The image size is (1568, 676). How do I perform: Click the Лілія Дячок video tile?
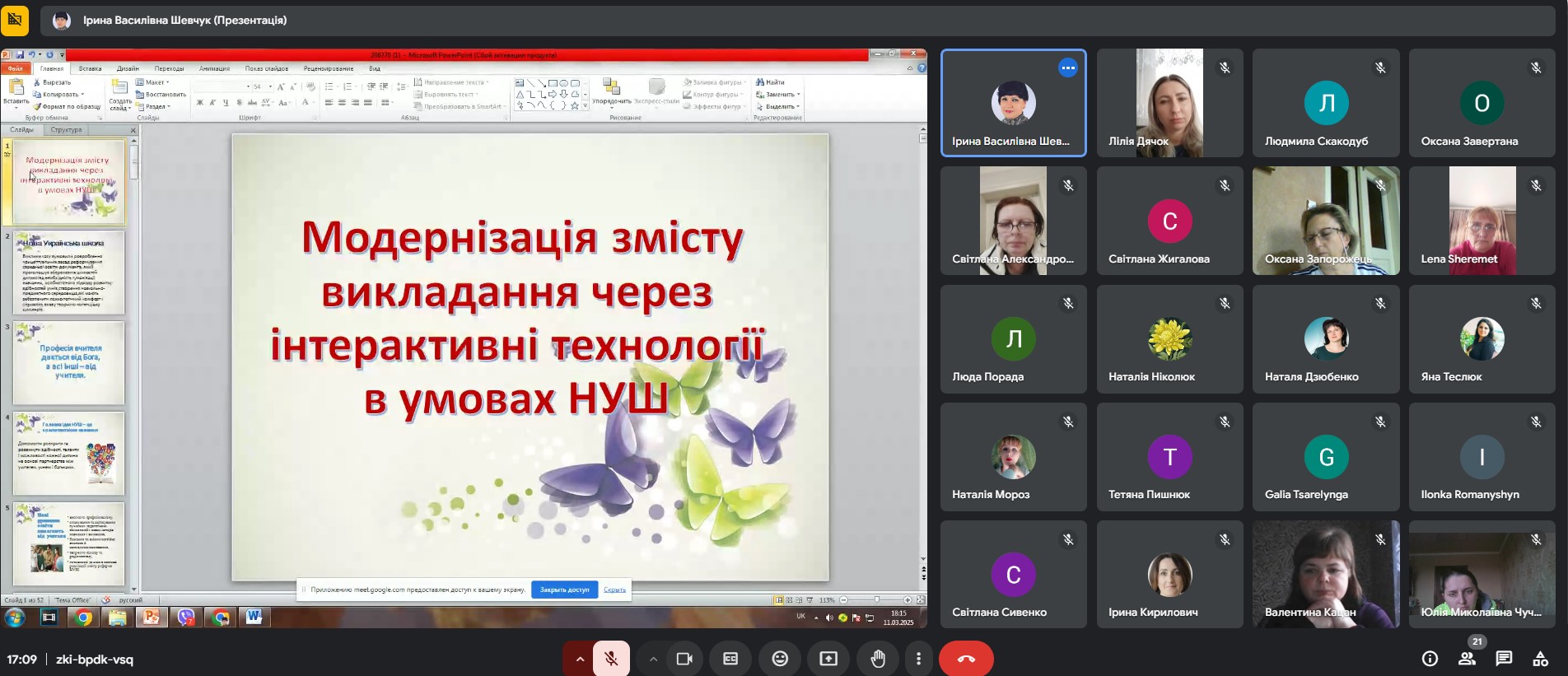pyautogui.click(x=1169, y=103)
